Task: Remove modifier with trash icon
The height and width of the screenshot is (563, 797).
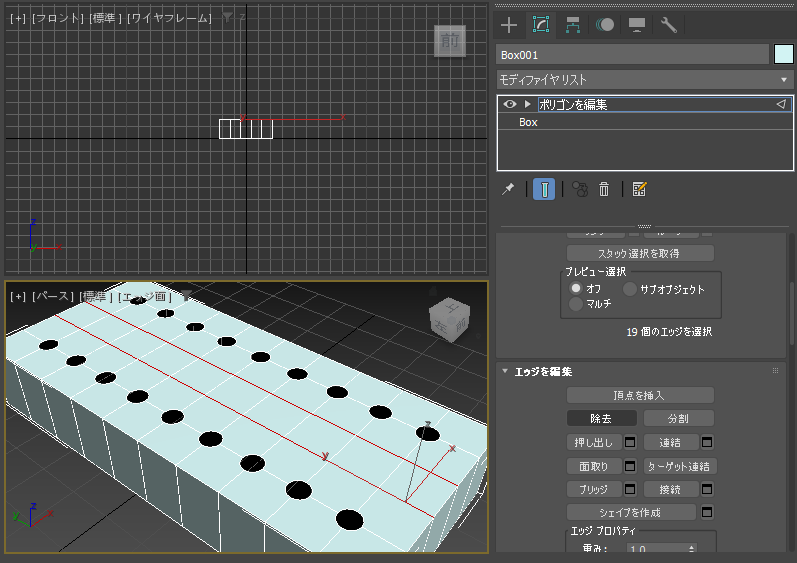Action: click(x=604, y=190)
